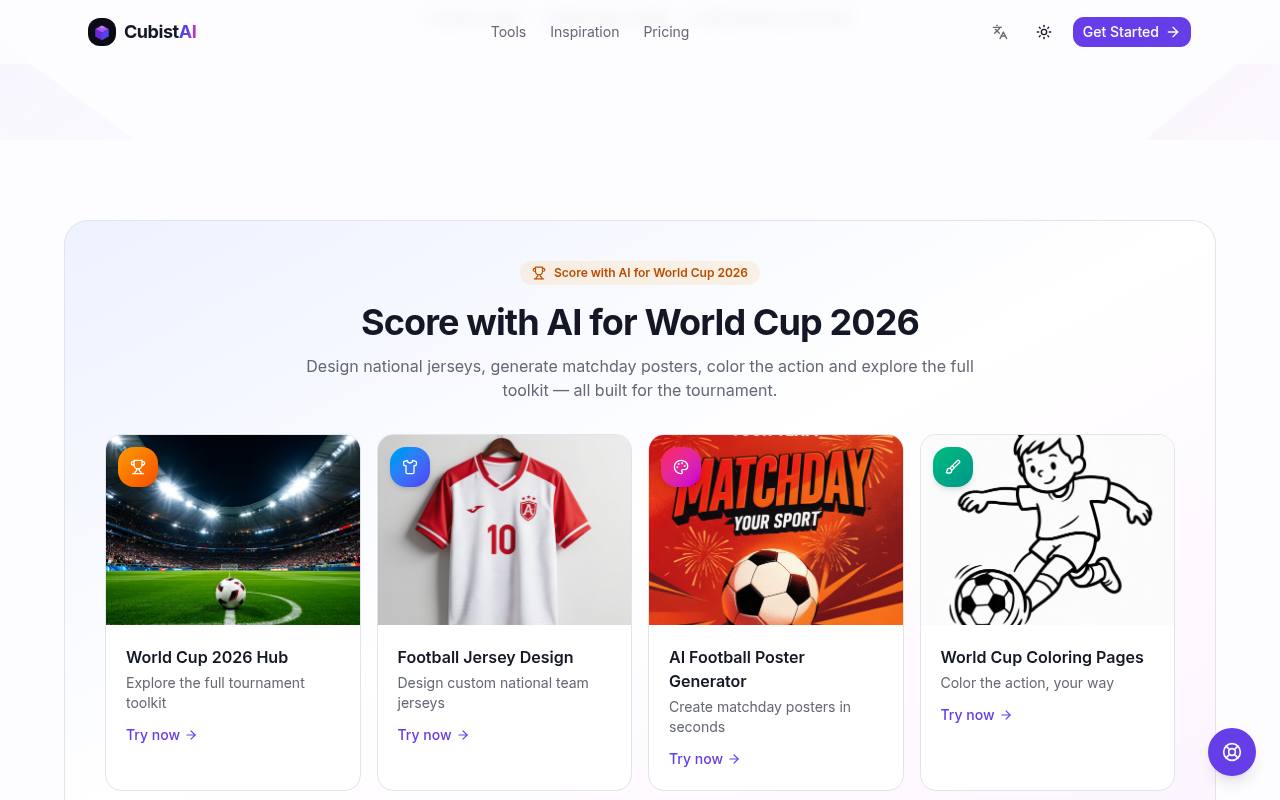Click the pink palette icon on poster card
Image resolution: width=1280 pixels, height=800 pixels.
[681, 467]
